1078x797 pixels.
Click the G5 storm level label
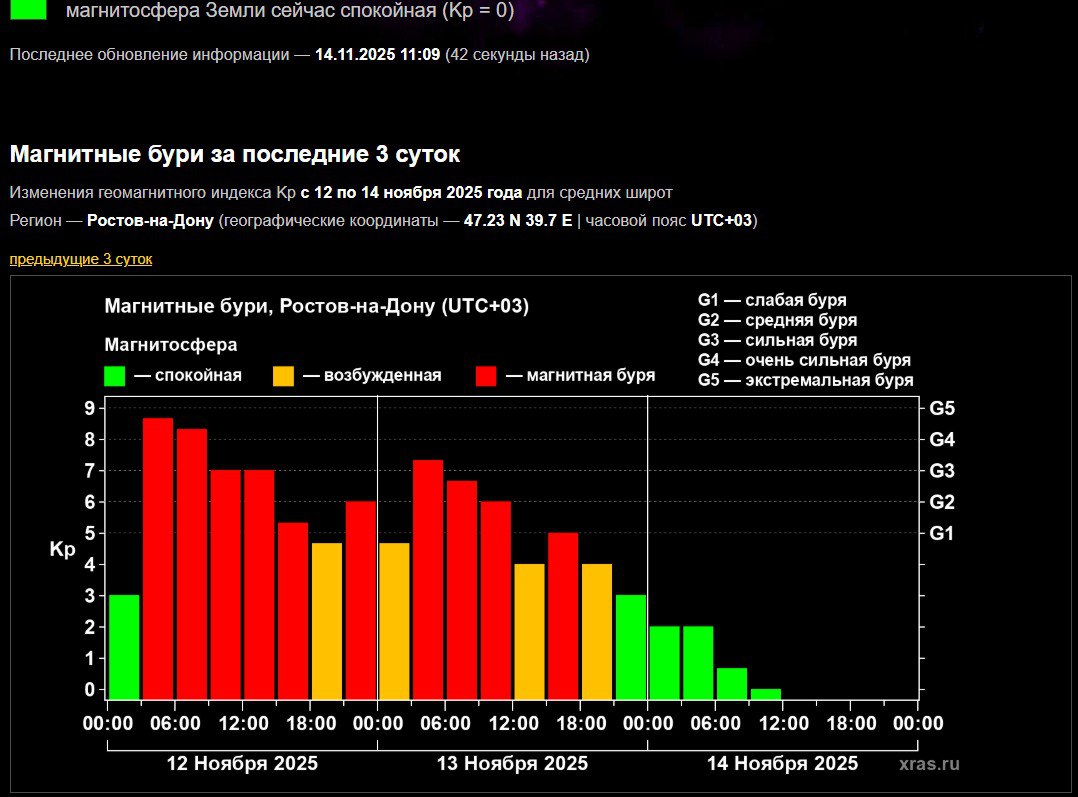[x=942, y=408]
